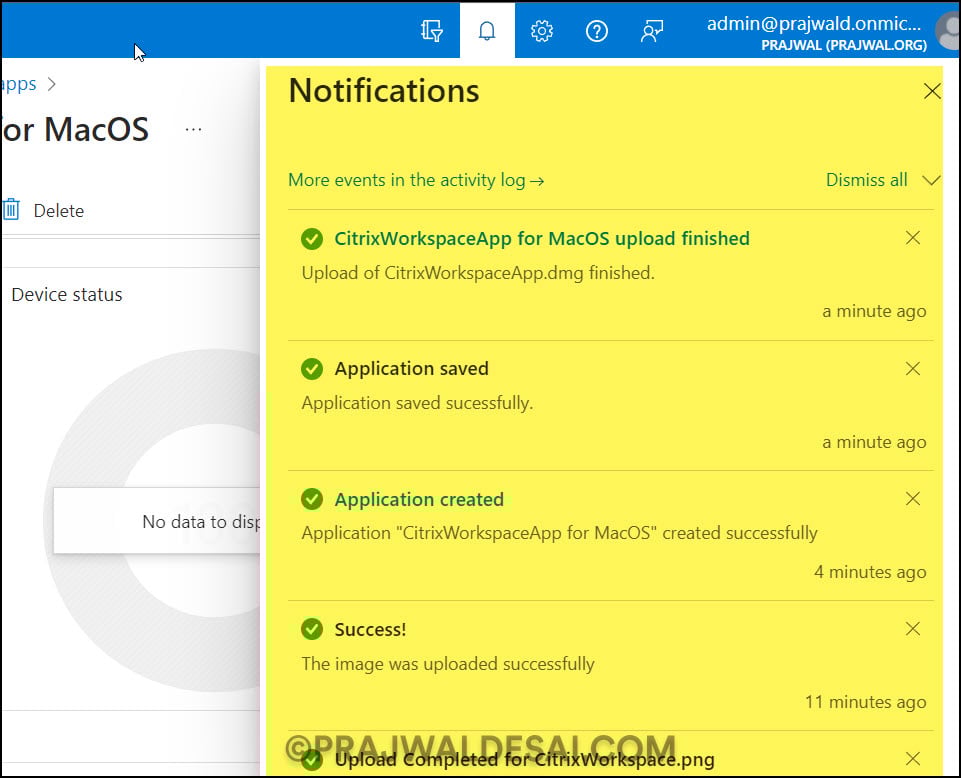Click 'Application saved sucessfully.' text
Viewport: 961px width, 778px height.
click(417, 403)
